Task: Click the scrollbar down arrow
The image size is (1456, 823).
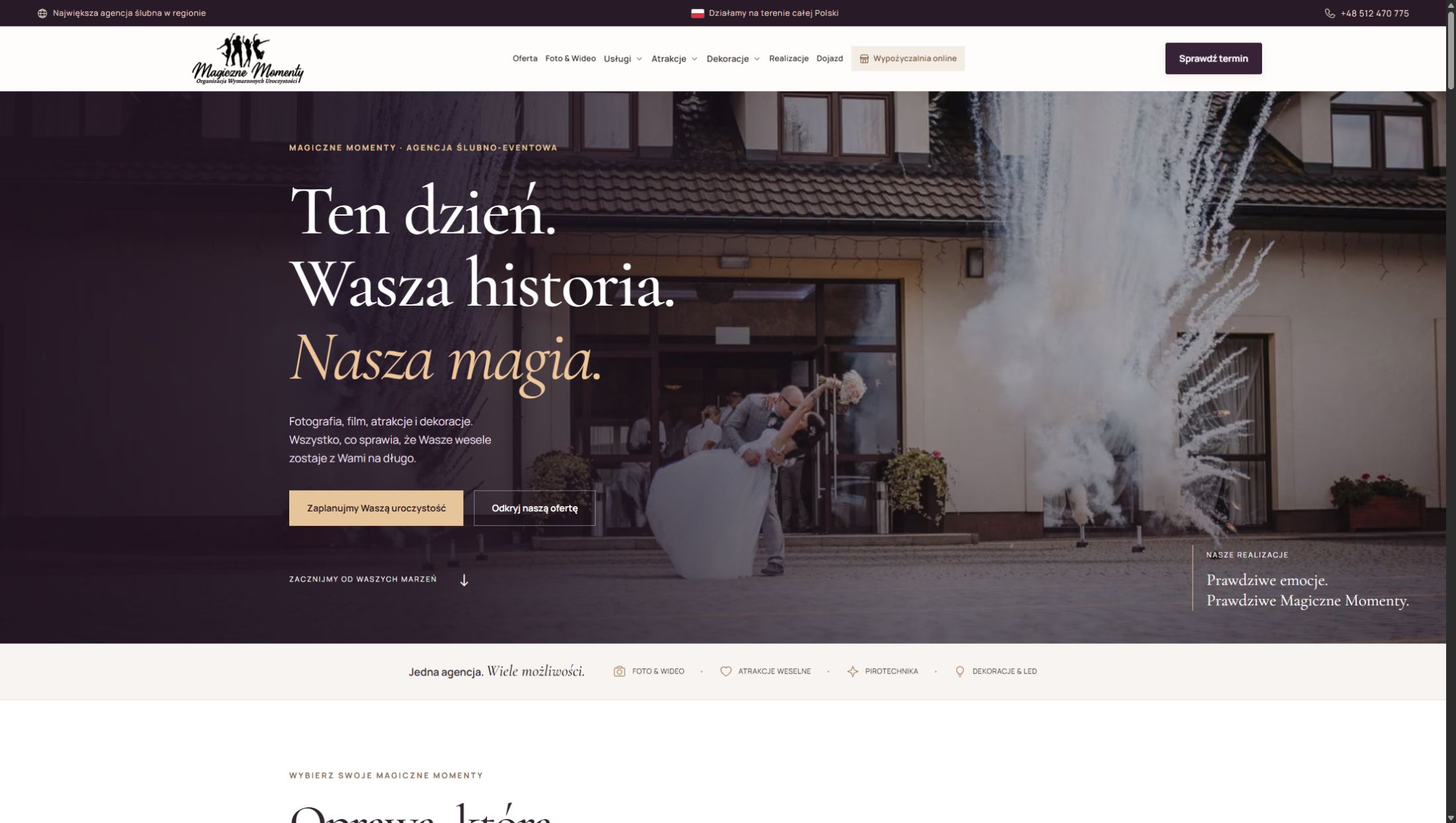Action: (1451, 818)
